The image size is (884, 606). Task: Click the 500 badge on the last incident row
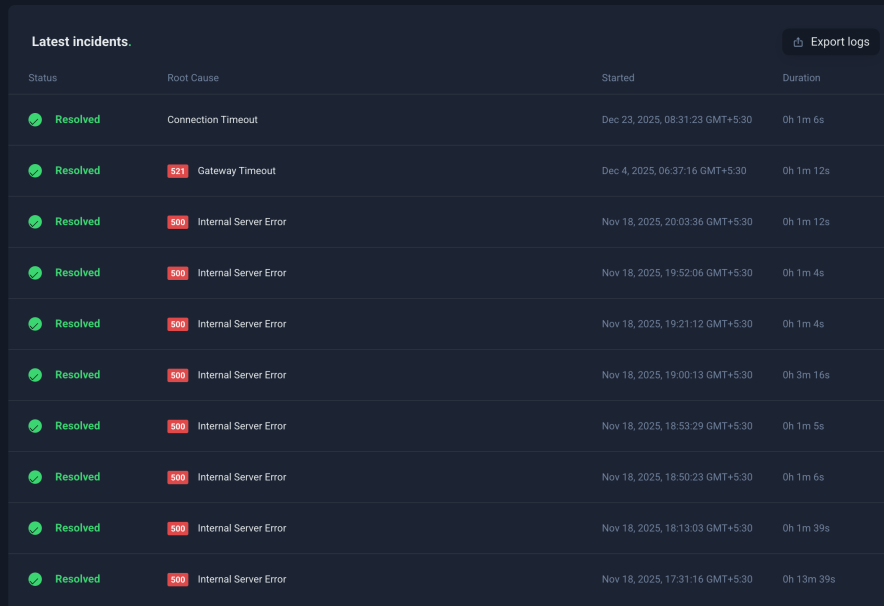[177, 579]
